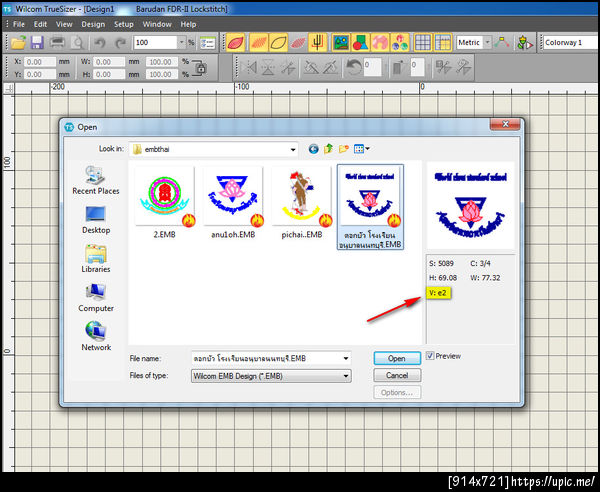Viewport: 600px width, 492px height.
Task: Toggle the Show Needle Points icon
Action: pyautogui.click(x=298, y=42)
